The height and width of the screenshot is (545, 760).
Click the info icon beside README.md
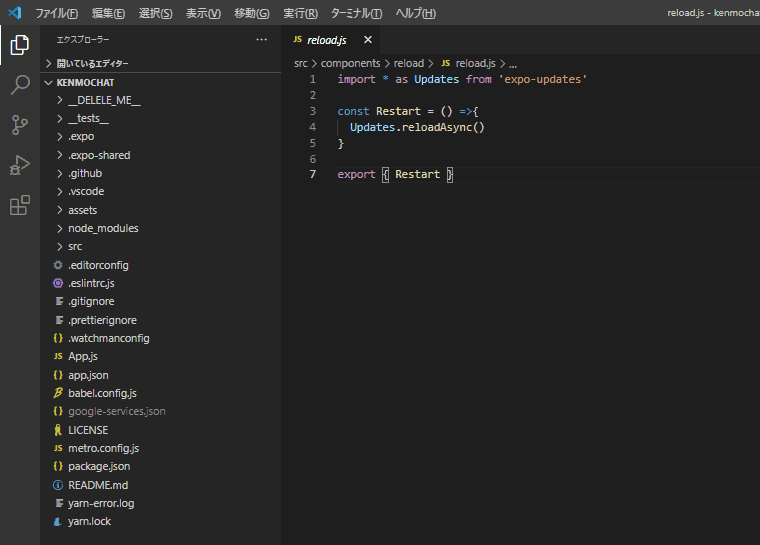(58, 485)
